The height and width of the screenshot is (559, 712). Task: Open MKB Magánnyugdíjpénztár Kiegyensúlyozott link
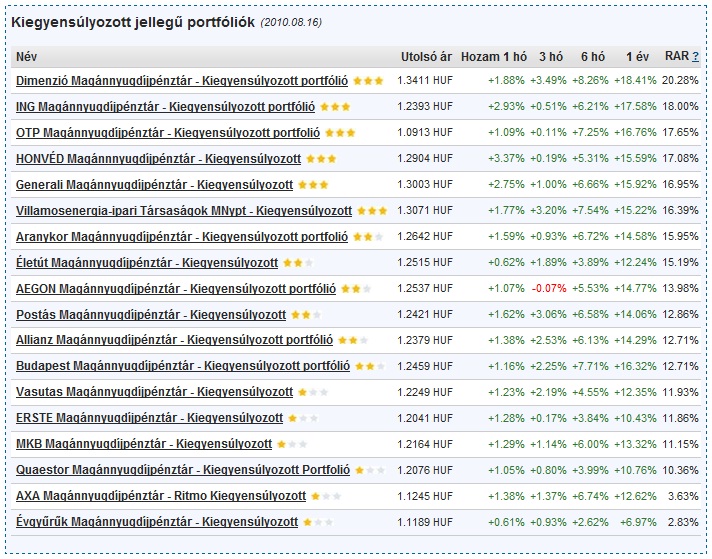tap(144, 444)
